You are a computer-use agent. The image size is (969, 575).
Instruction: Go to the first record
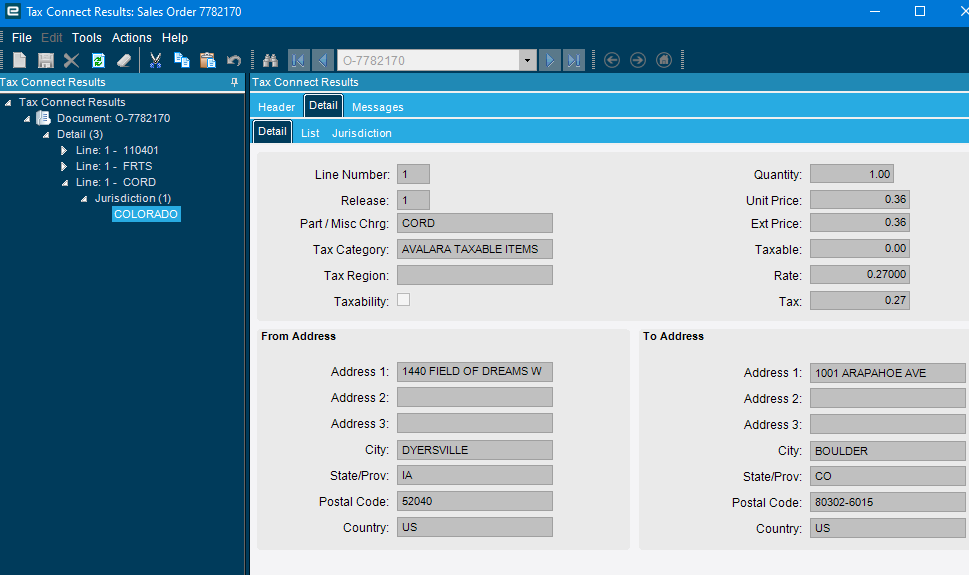click(x=298, y=60)
